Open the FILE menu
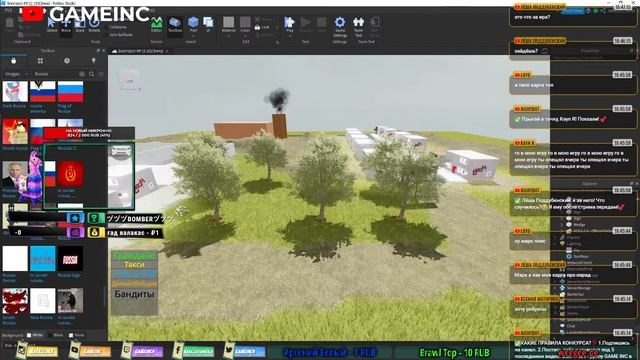This screenshot has width=640, height=360. (8, 10)
